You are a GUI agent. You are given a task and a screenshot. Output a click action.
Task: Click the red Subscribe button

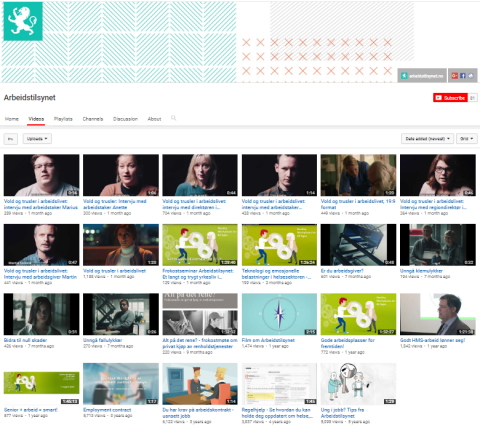(450, 98)
